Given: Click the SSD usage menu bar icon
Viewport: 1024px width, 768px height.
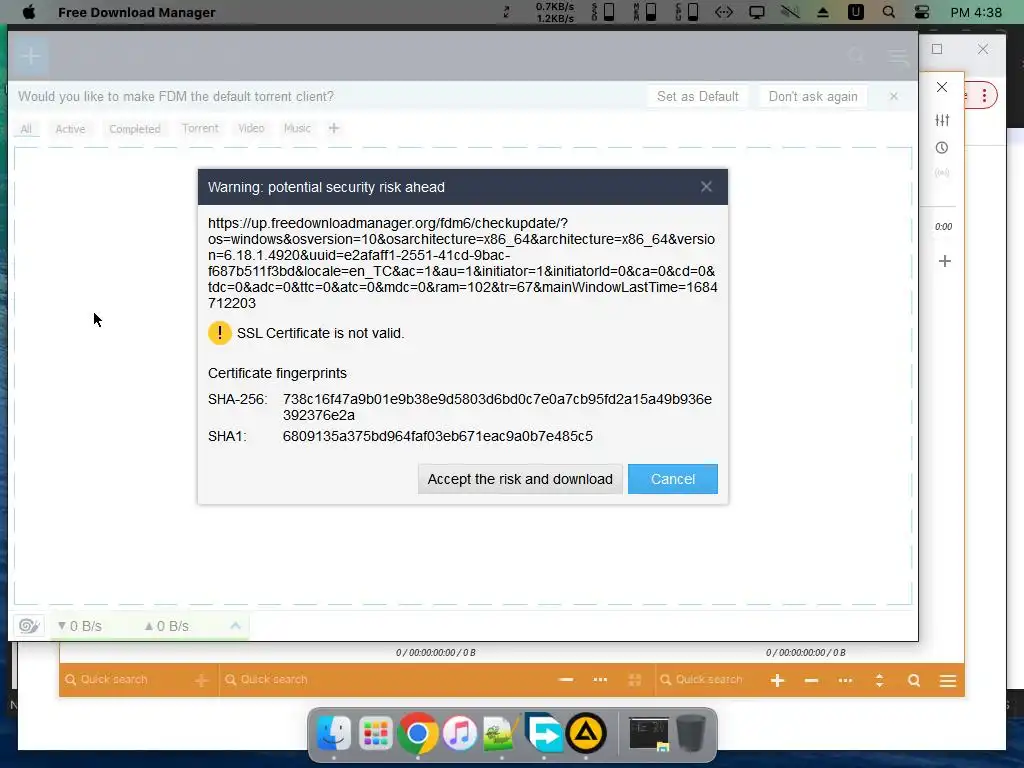Looking at the screenshot, I should pyautogui.click(x=603, y=12).
